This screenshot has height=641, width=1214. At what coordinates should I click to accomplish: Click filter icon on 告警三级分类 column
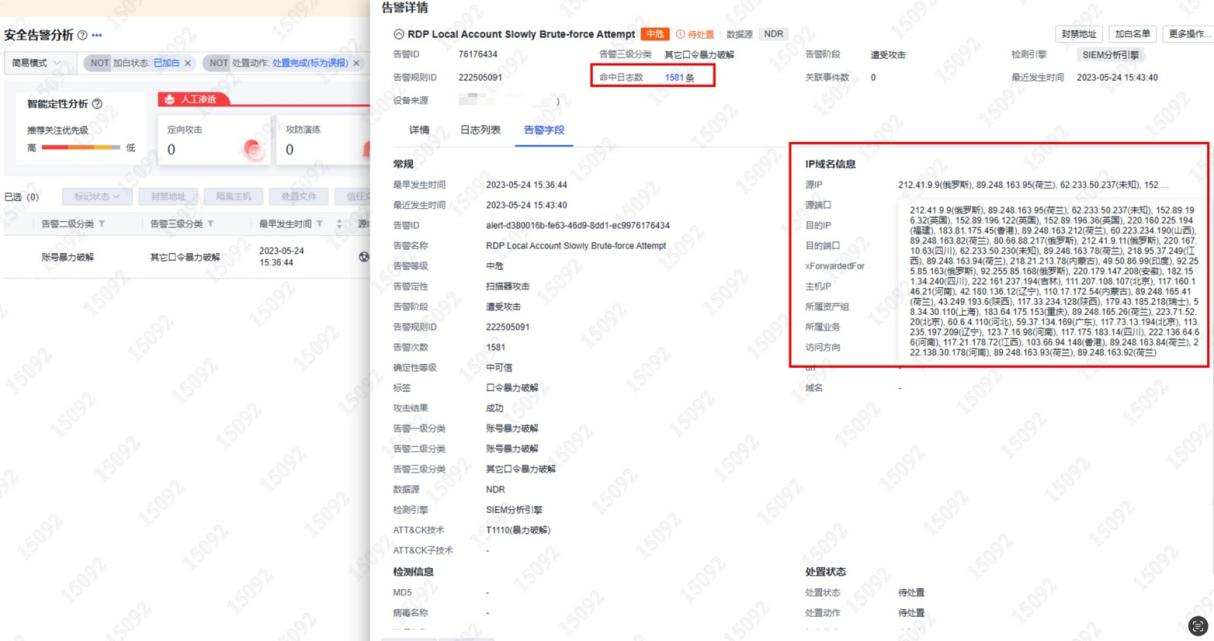[x=212, y=224]
